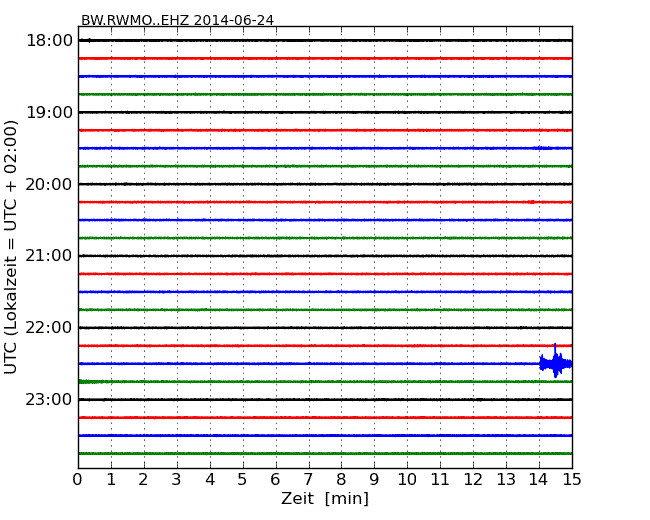Click x-axis tick label 2
Screen dimensions: 650x520
pyautogui.click(x=143, y=479)
